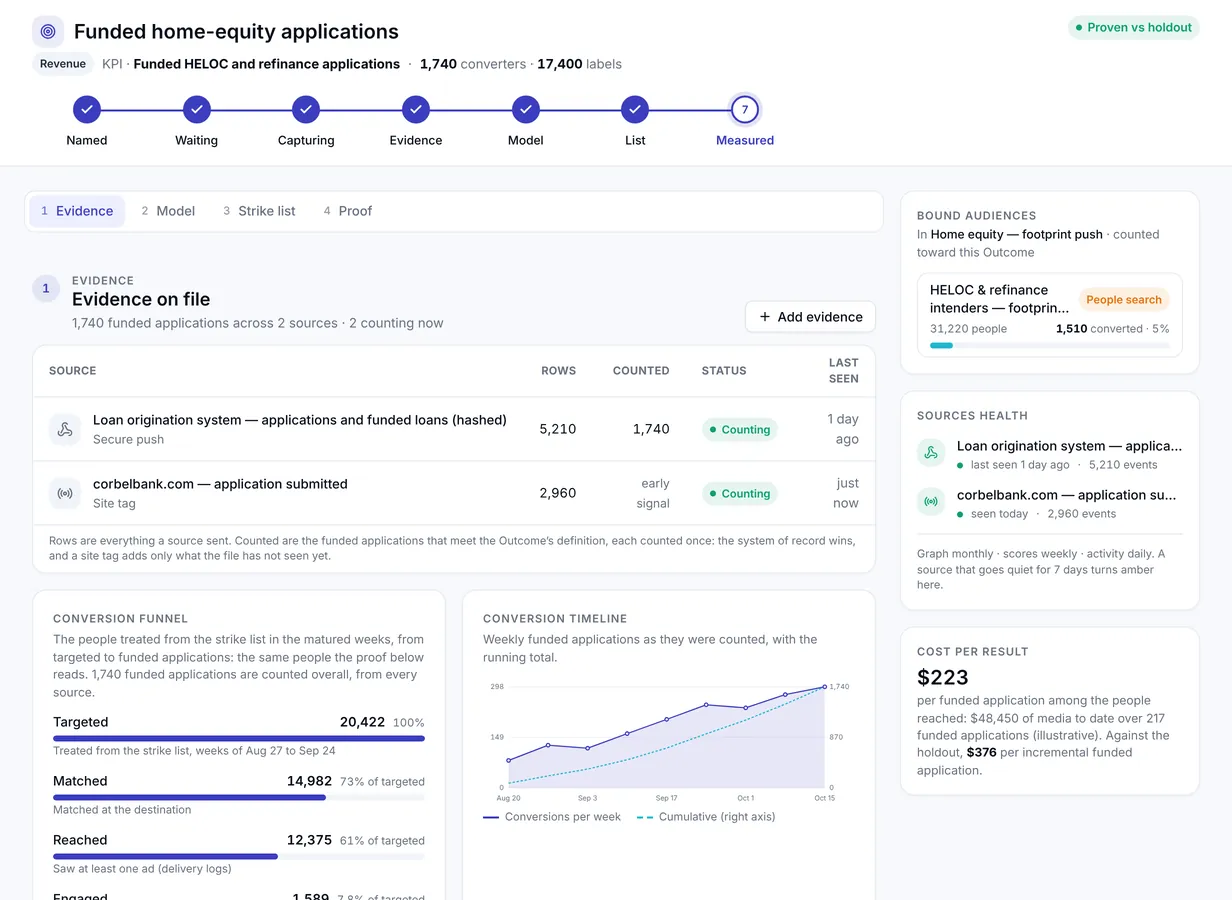Switch to the Model tab
1232x900 pixels.
coord(168,211)
